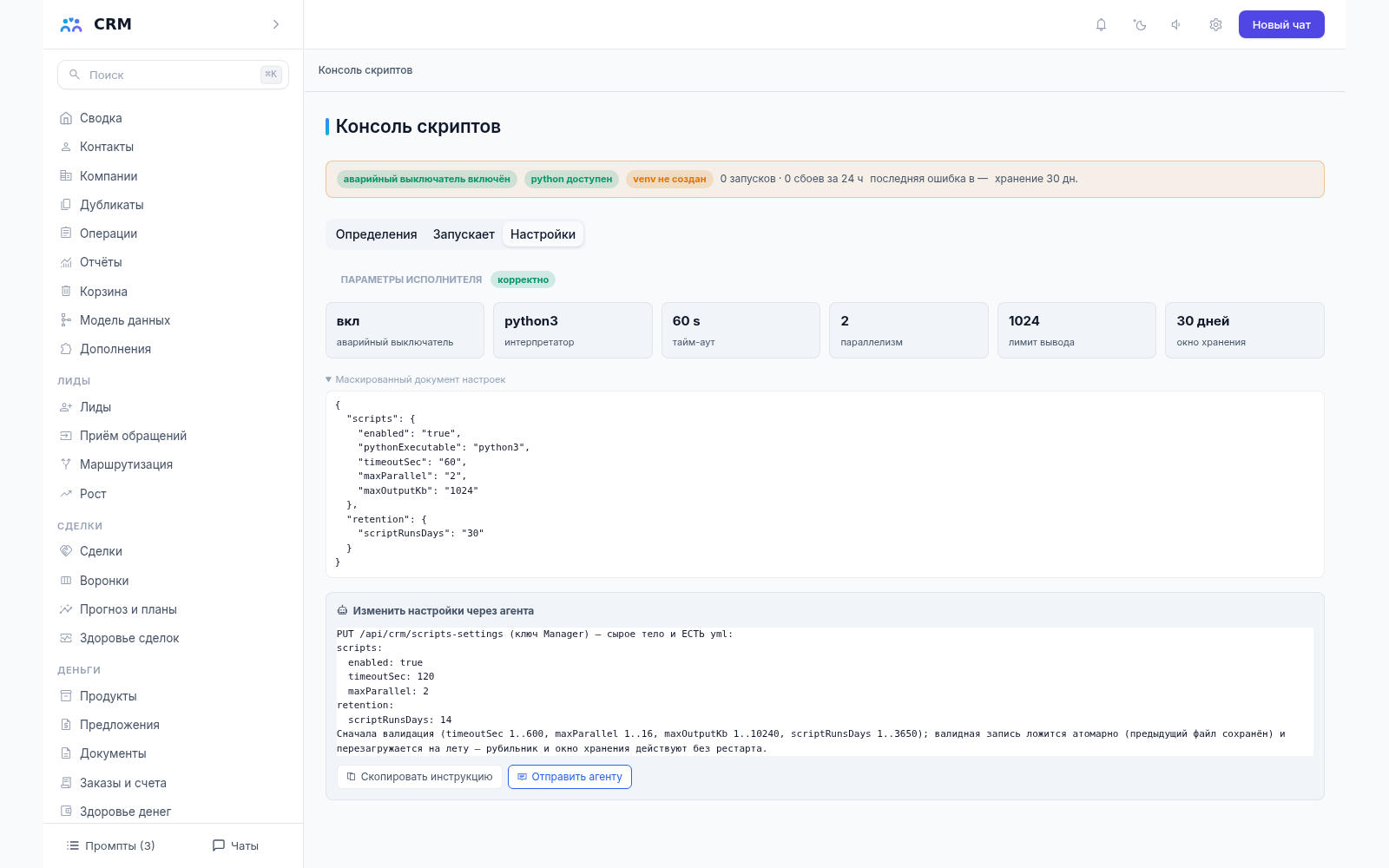1389x868 pixels.
Task: Open Предложения document icon
Action: point(66,725)
